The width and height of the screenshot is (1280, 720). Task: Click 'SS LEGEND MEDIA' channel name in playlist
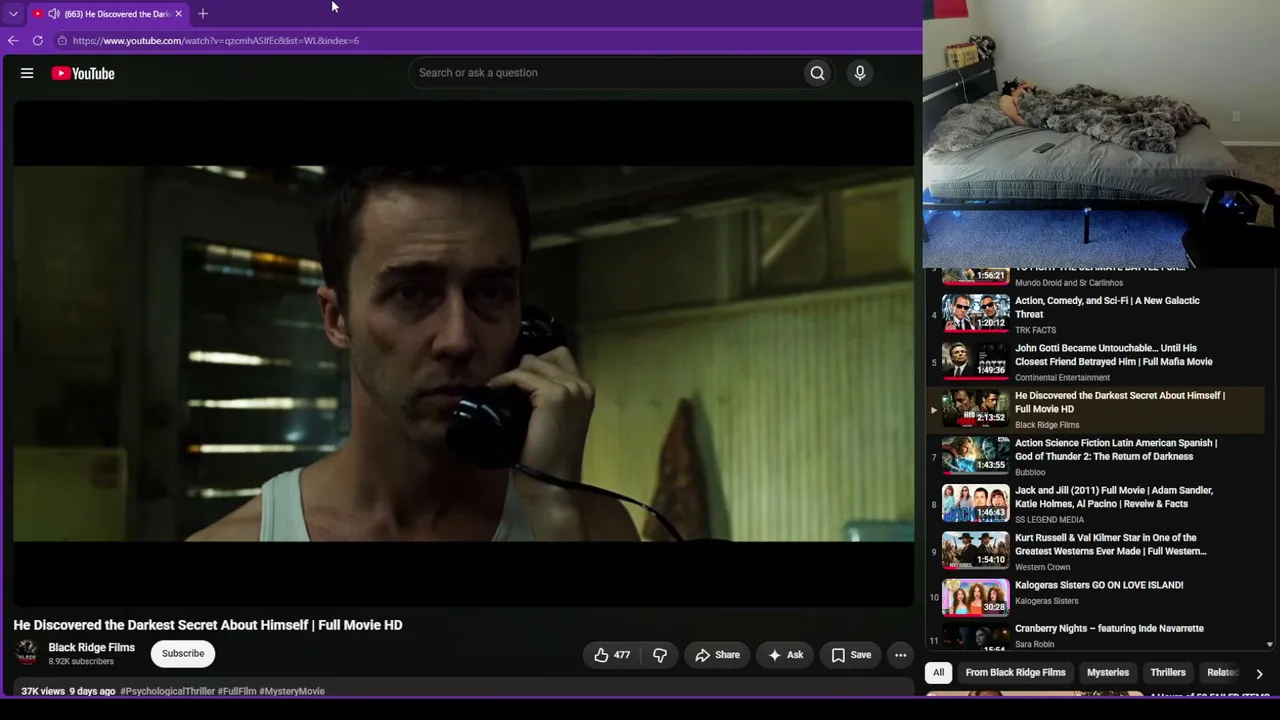tap(1049, 520)
